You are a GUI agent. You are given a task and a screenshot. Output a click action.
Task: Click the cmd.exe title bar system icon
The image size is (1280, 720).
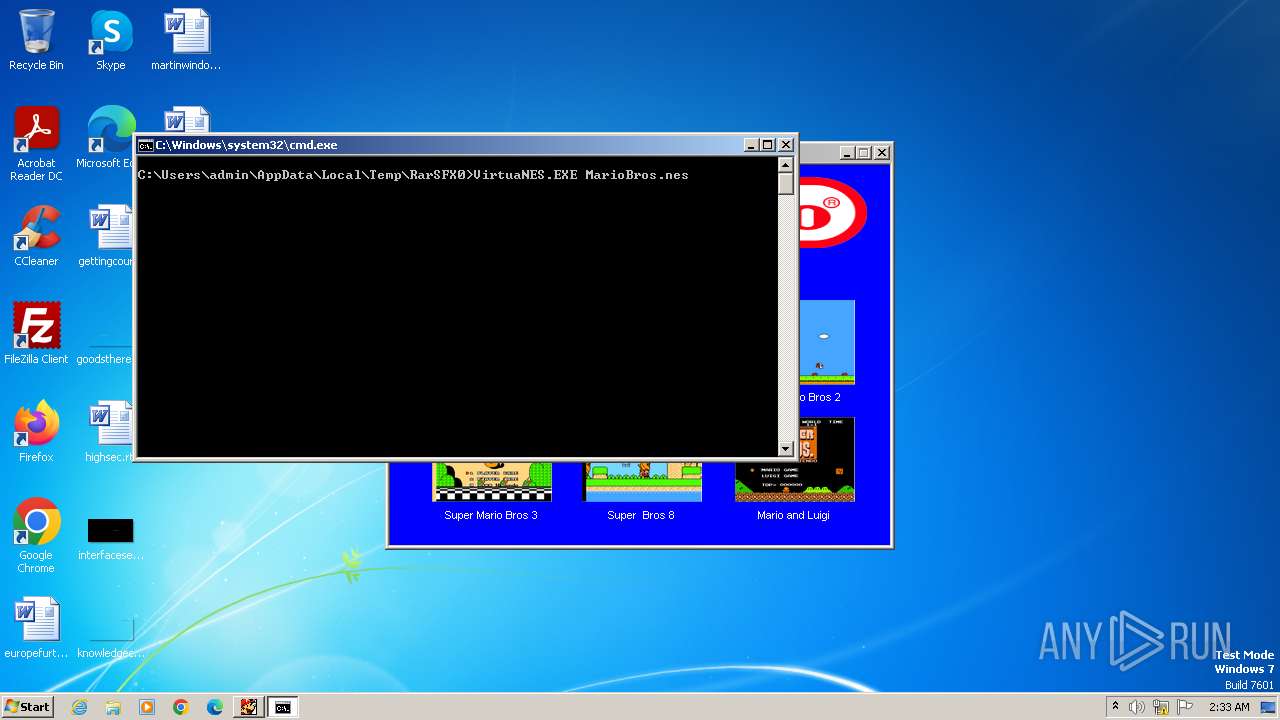145,145
